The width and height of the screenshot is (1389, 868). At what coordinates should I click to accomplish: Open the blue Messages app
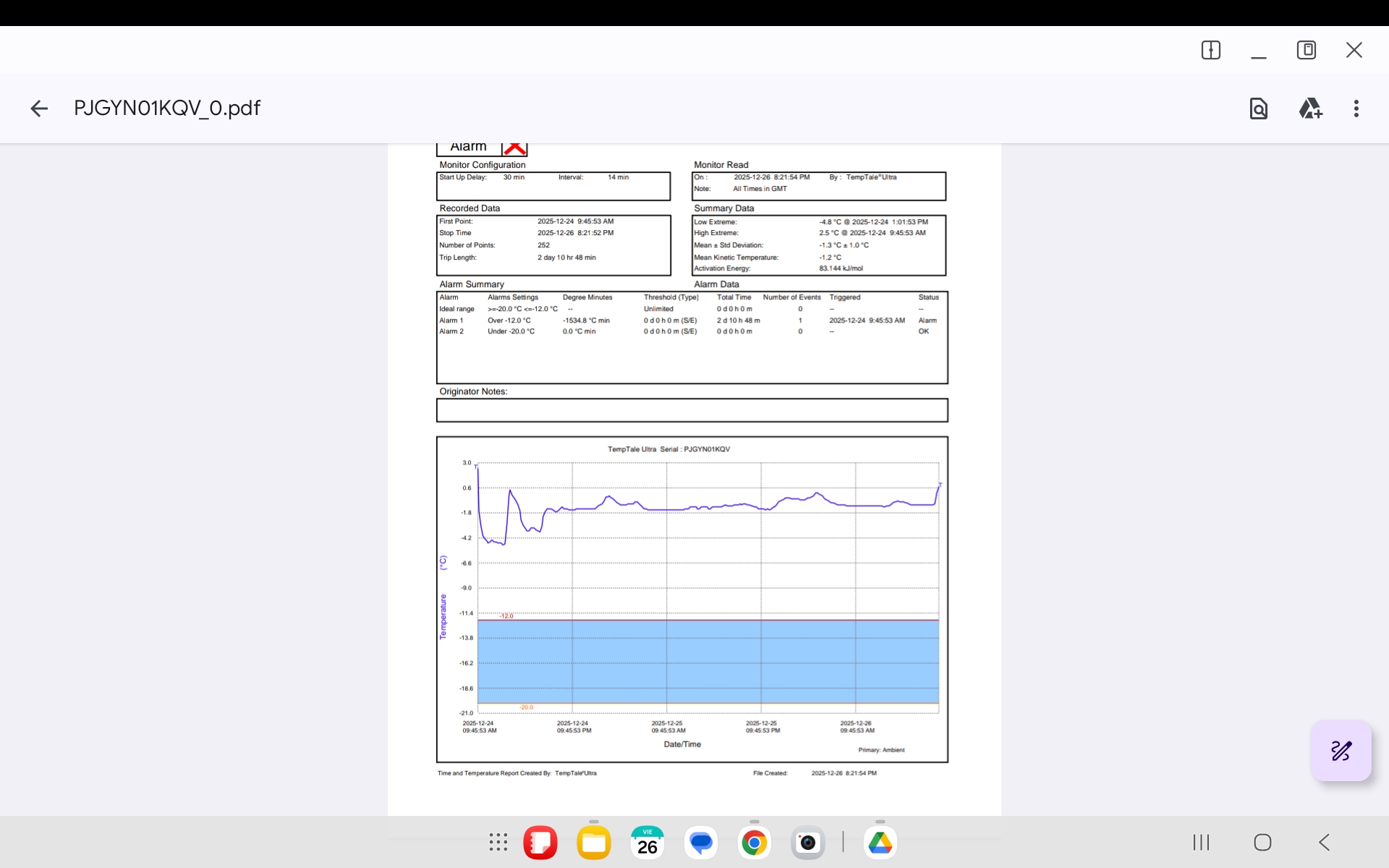(701, 843)
